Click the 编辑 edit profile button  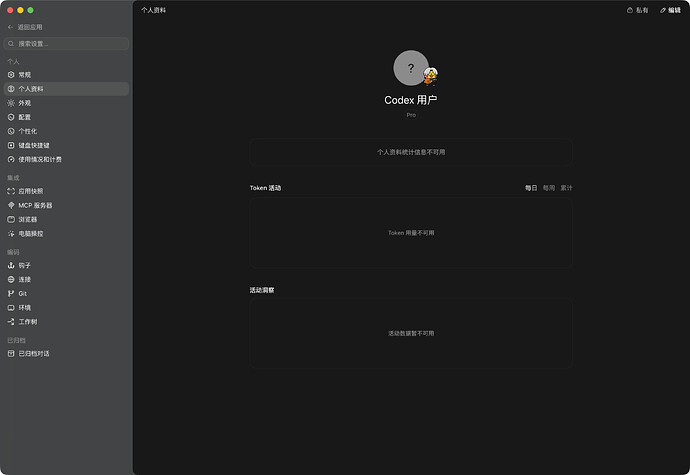click(670, 10)
